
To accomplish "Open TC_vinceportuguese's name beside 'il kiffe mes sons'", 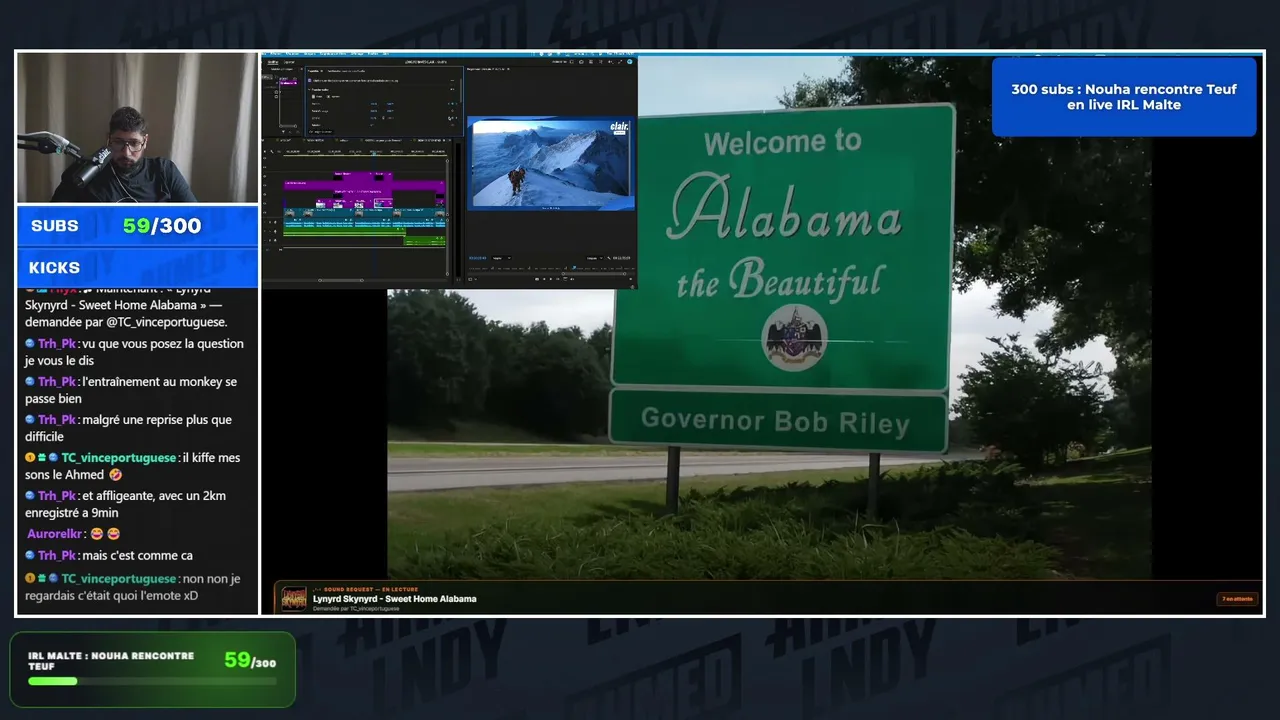I will [119, 458].
